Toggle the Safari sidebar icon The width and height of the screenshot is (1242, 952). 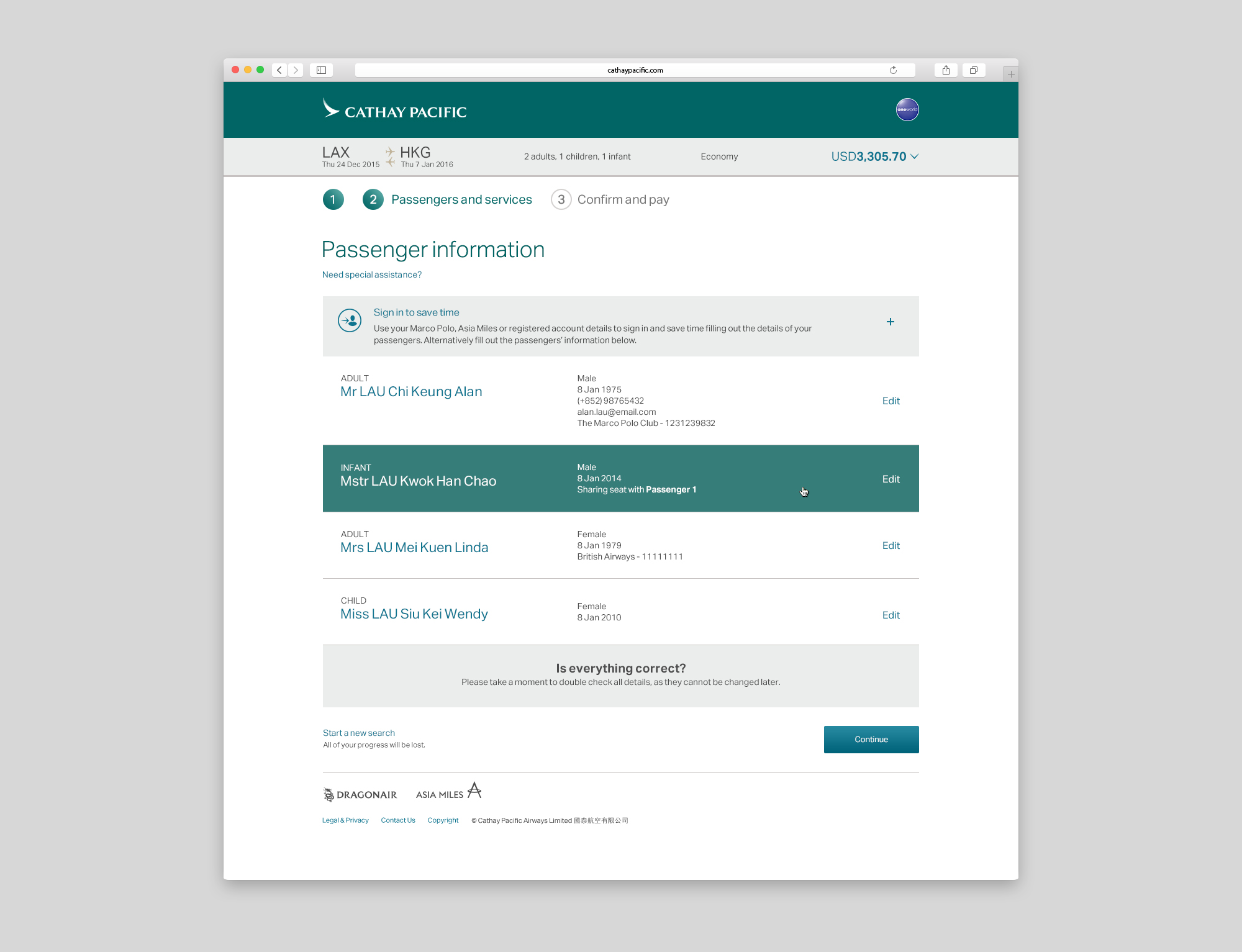pos(321,70)
